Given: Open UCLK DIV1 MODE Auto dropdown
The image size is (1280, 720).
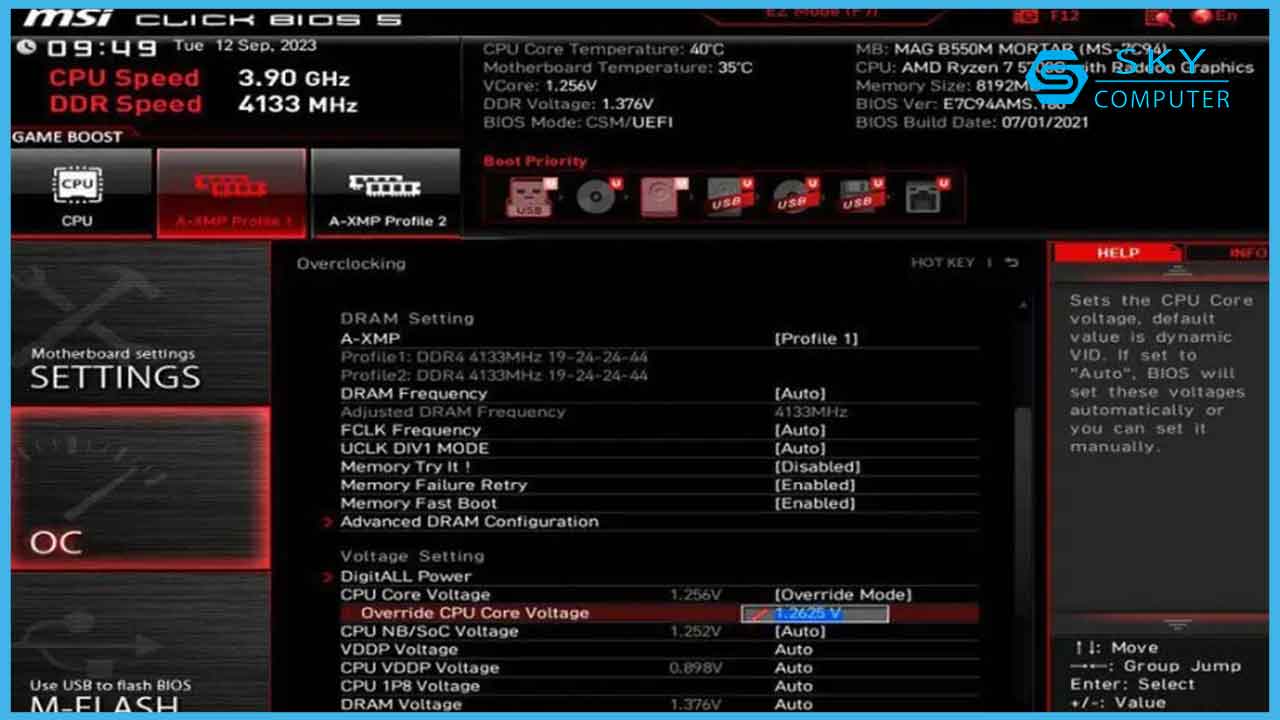Looking at the screenshot, I should pyautogui.click(x=800, y=448).
